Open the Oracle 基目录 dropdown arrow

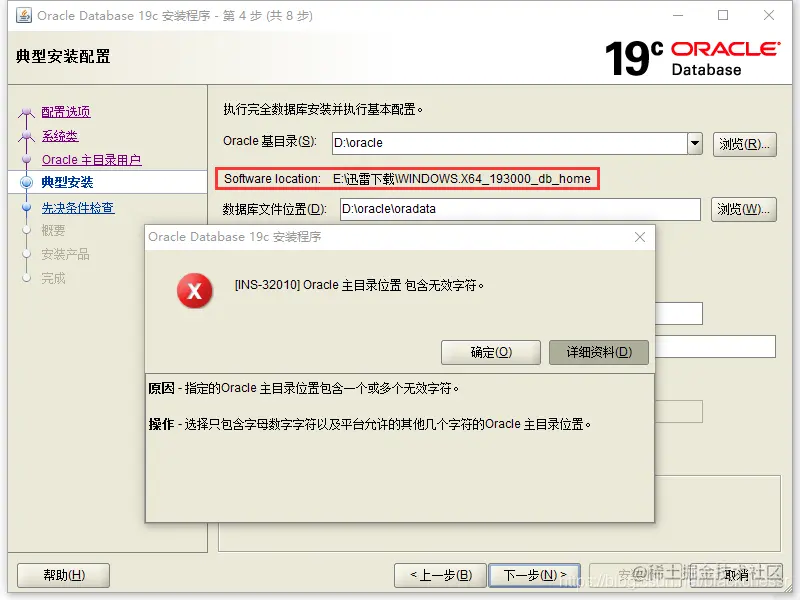tap(694, 141)
